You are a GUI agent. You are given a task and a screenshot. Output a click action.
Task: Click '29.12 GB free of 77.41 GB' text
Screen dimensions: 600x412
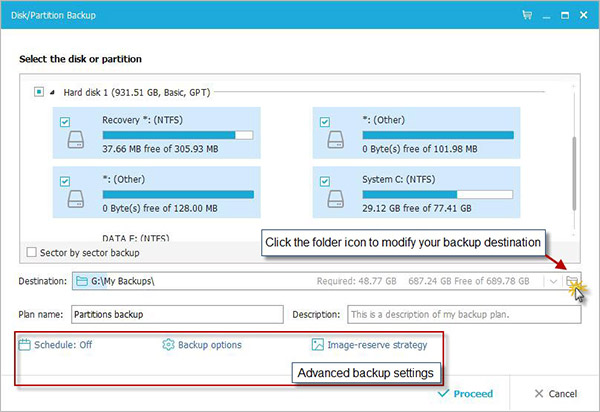pyautogui.click(x=417, y=208)
